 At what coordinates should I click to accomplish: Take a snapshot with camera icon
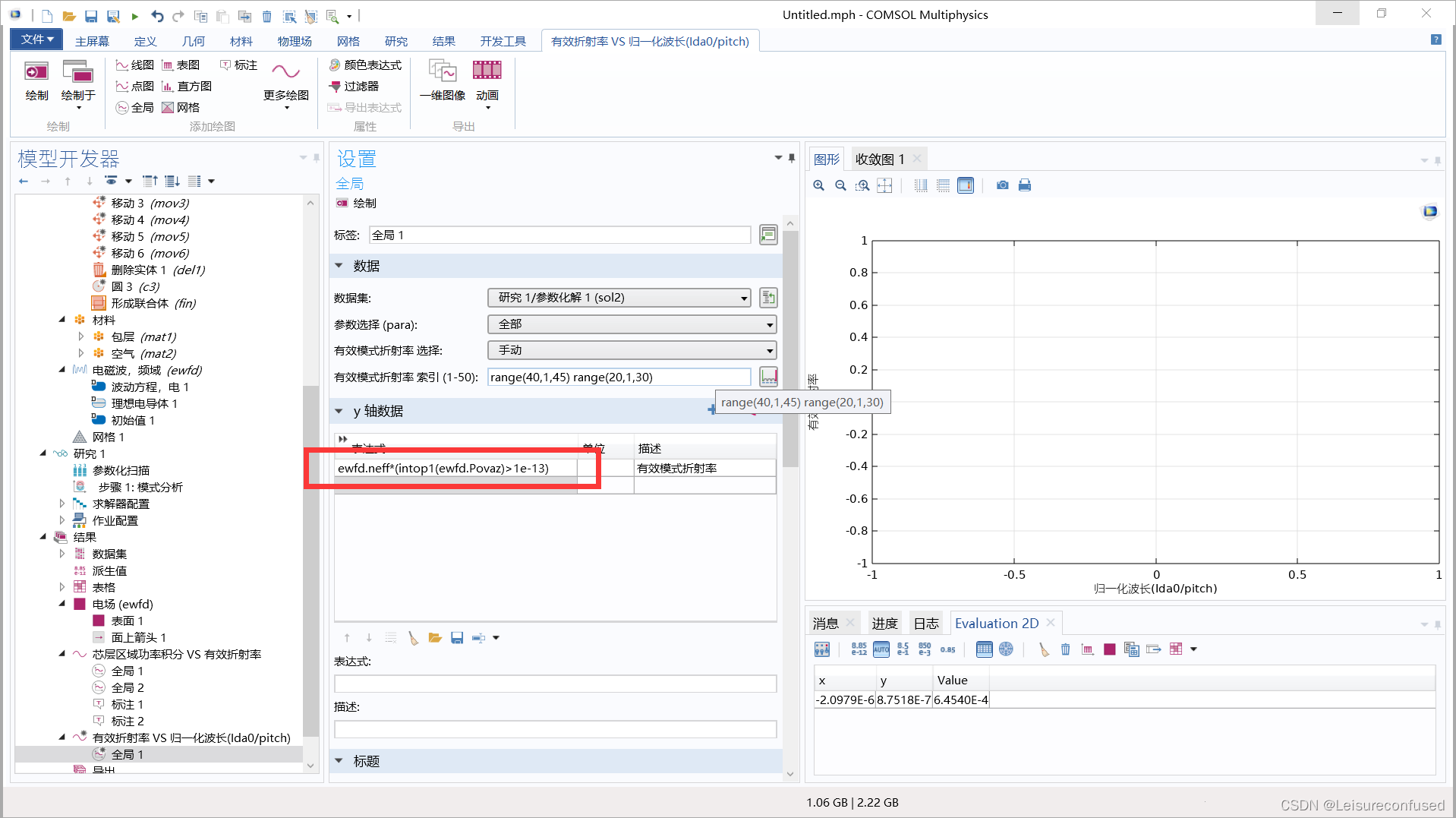[x=1003, y=185]
